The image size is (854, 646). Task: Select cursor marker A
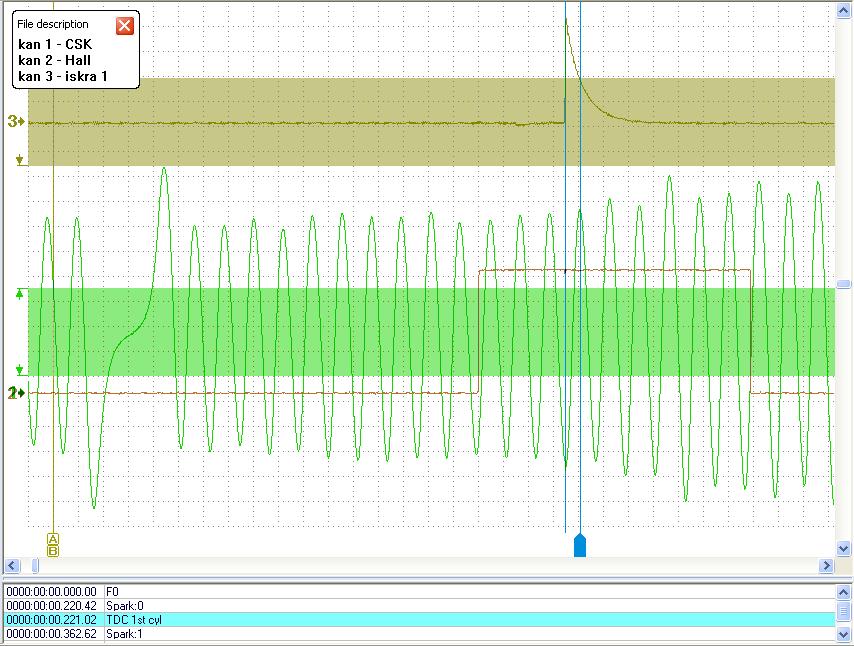pyautogui.click(x=53, y=539)
